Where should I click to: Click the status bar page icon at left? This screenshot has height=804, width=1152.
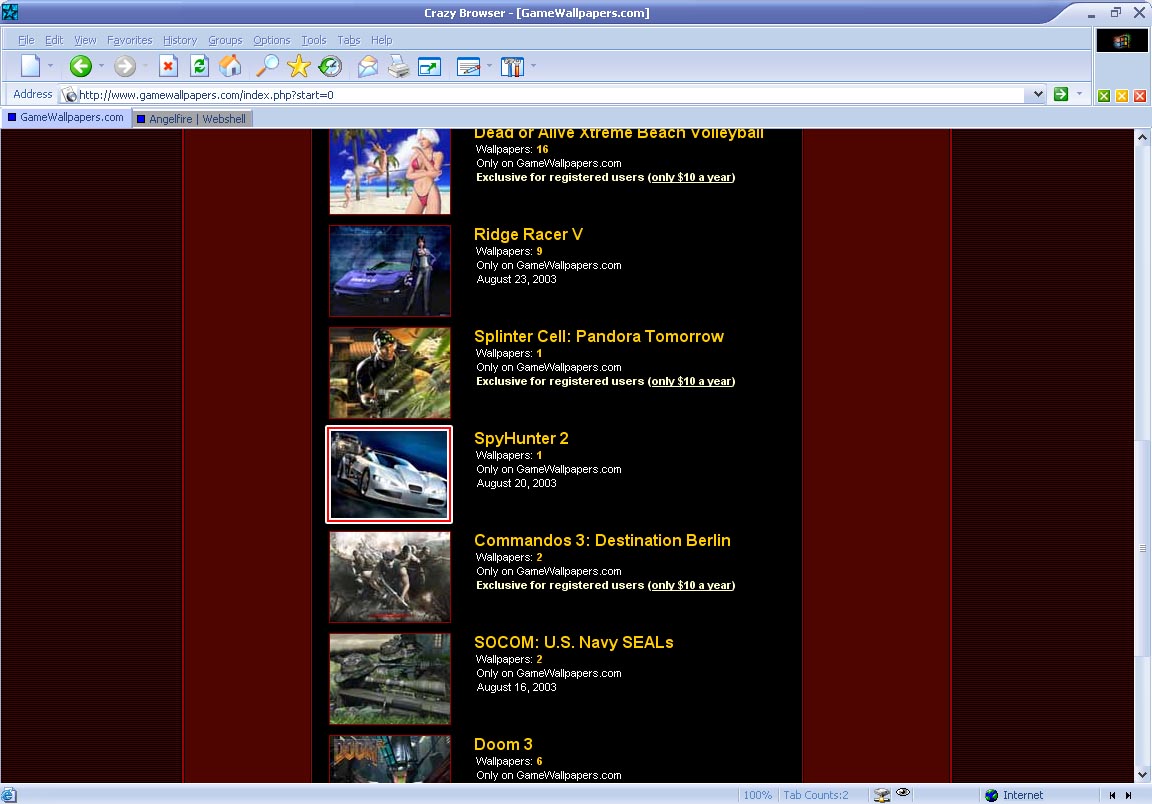pos(9,795)
